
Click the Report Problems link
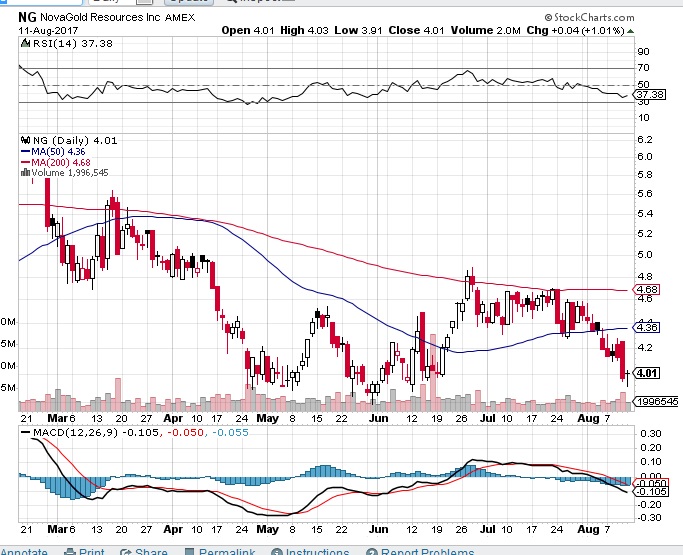click(x=427, y=552)
